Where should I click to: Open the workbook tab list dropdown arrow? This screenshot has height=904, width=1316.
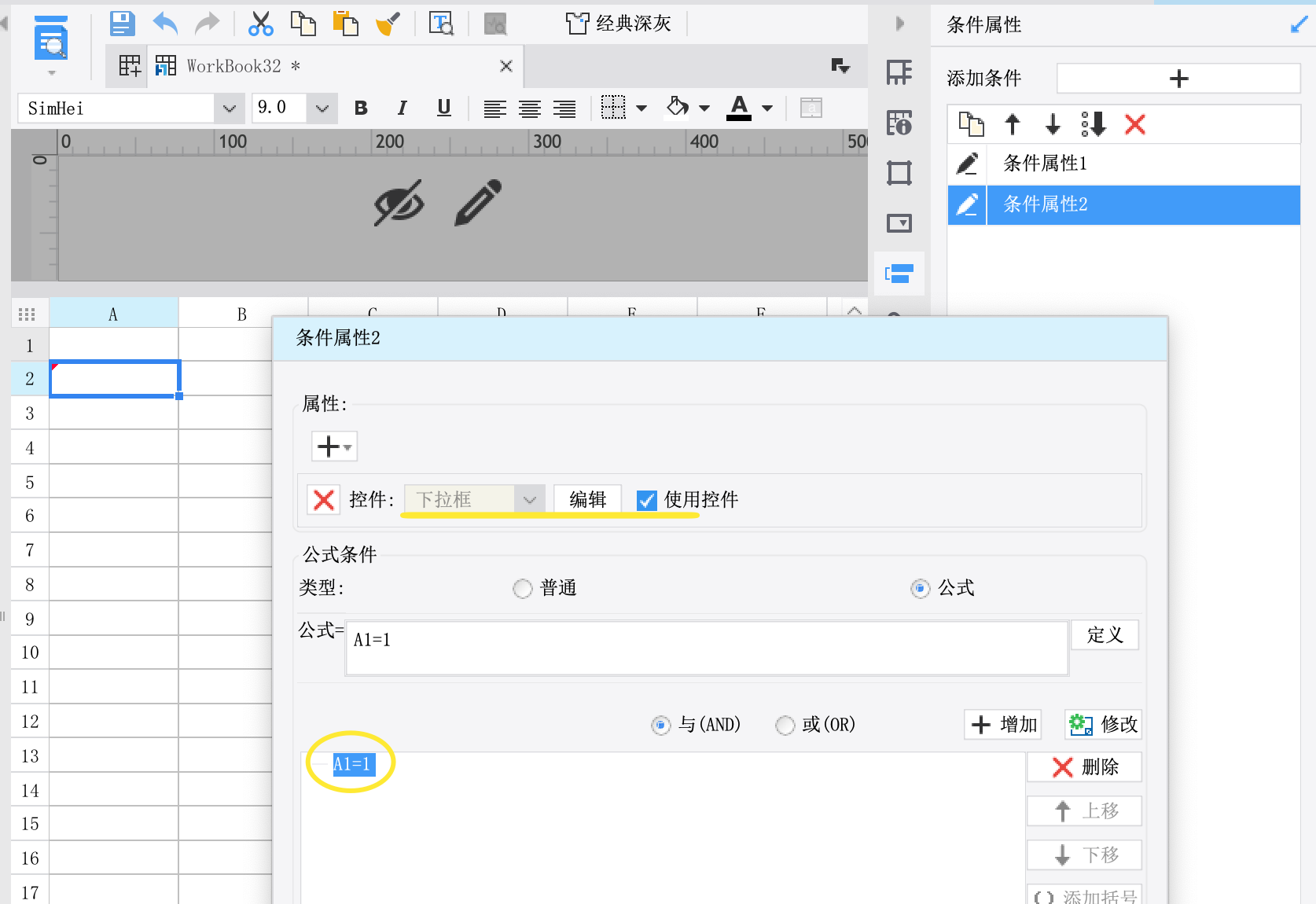point(840,66)
